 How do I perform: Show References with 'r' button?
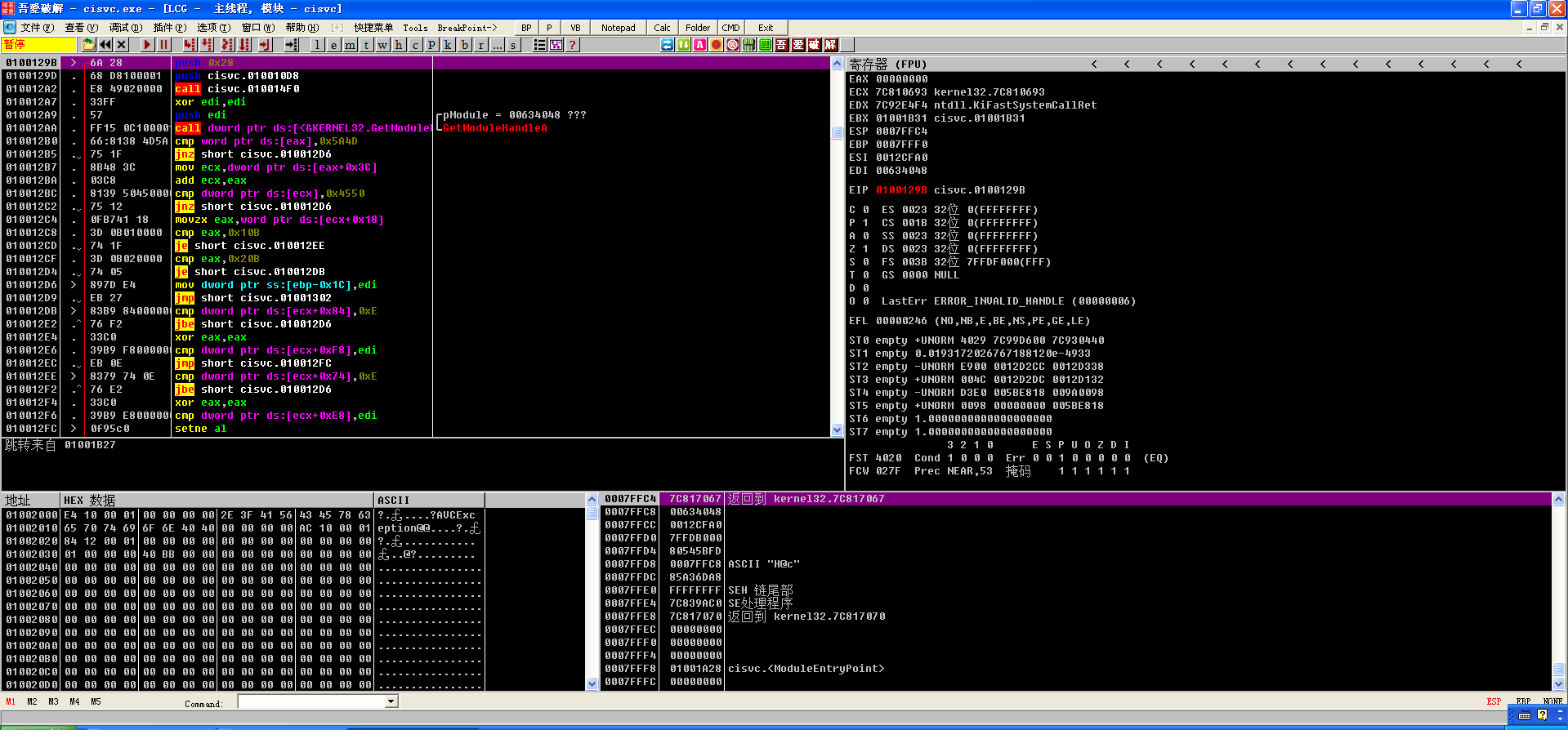(480, 45)
